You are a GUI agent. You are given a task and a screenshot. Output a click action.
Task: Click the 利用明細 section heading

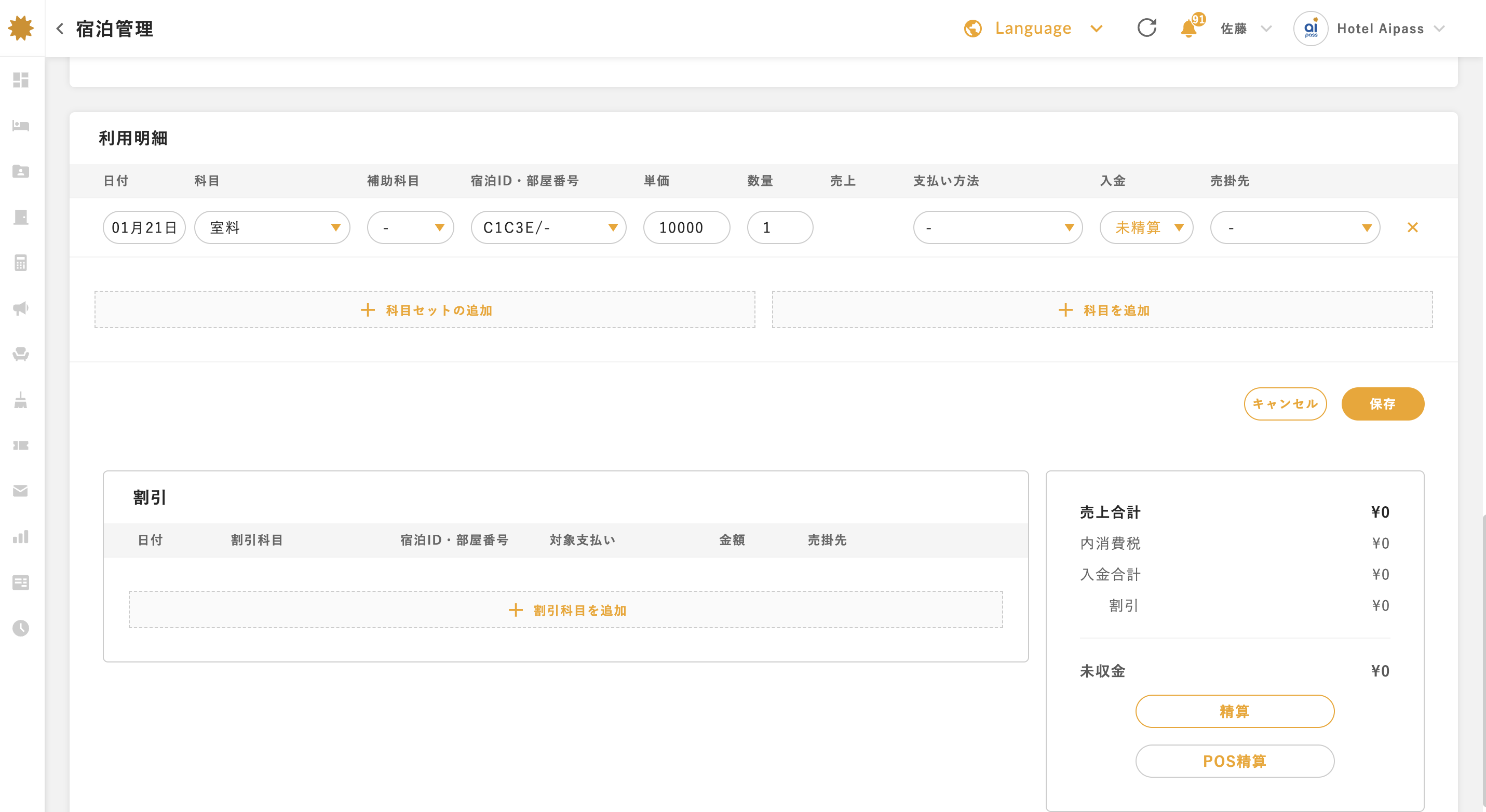[133, 138]
